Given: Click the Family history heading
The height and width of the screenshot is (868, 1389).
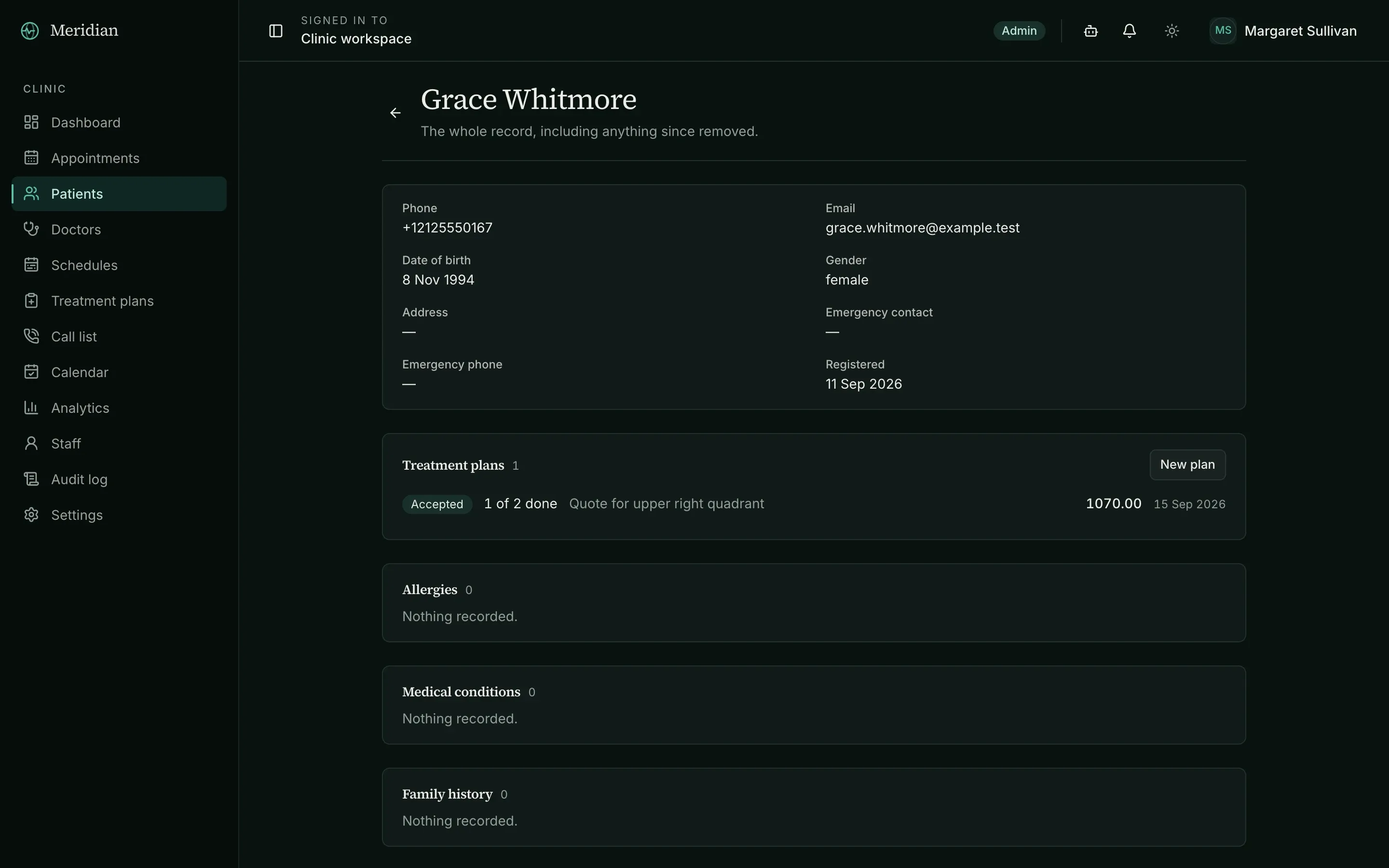Looking at the screenshot, I should click(447, 794).
